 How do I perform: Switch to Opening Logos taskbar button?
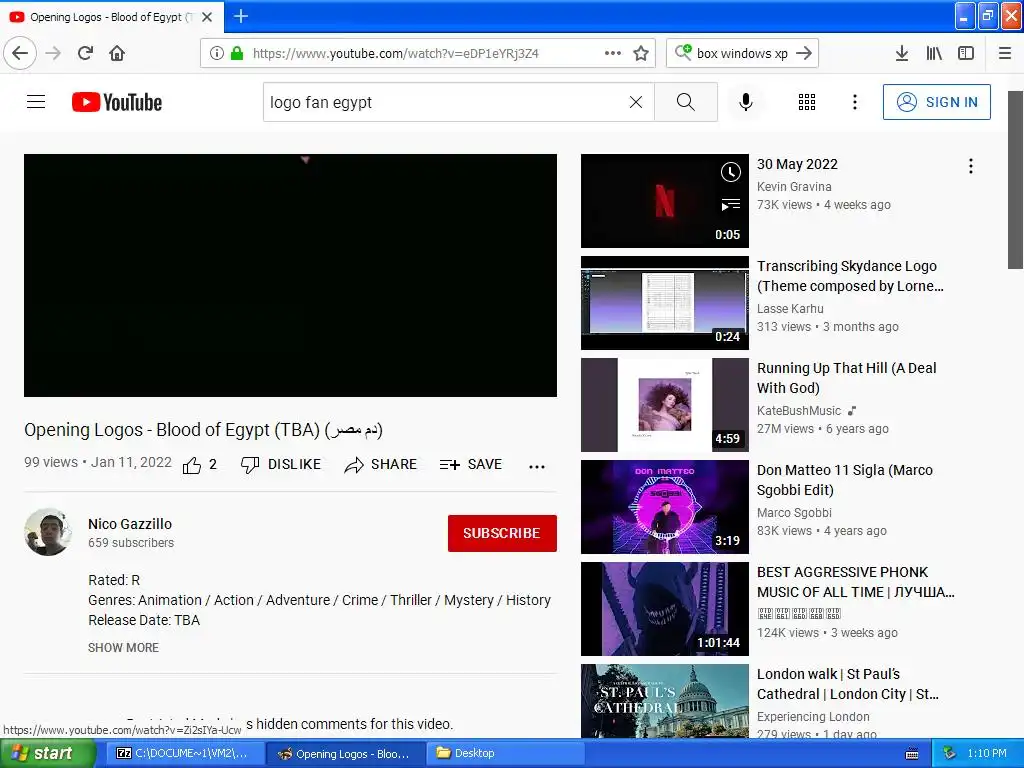[x=345, y=753]
